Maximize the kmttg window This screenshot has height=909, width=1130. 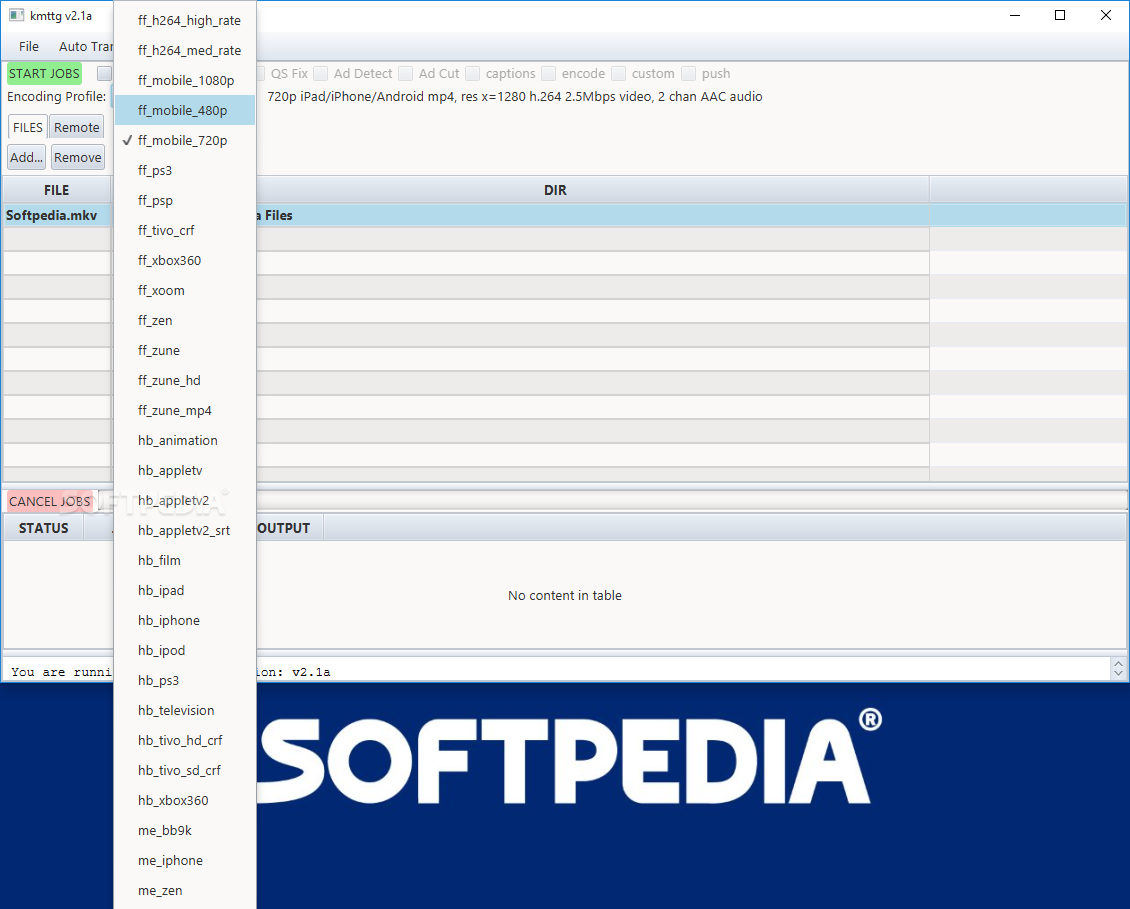pyautogui.click(x=1060, y=15)
